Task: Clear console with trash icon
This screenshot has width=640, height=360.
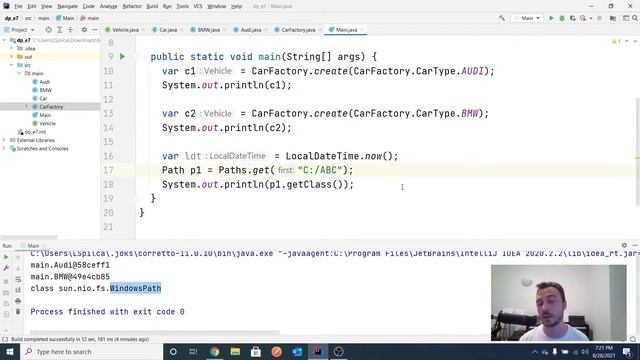Action: (x=18, y=311)
